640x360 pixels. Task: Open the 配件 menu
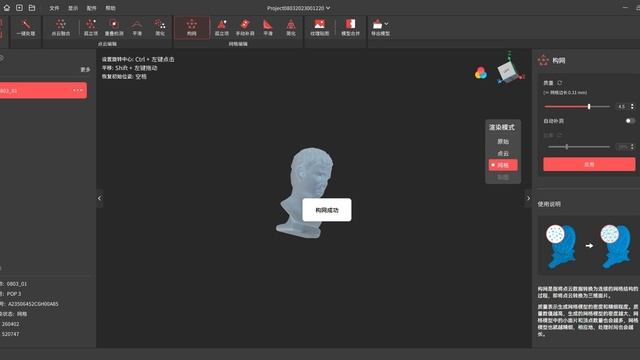pyautogui.click(x=92, y=8)
